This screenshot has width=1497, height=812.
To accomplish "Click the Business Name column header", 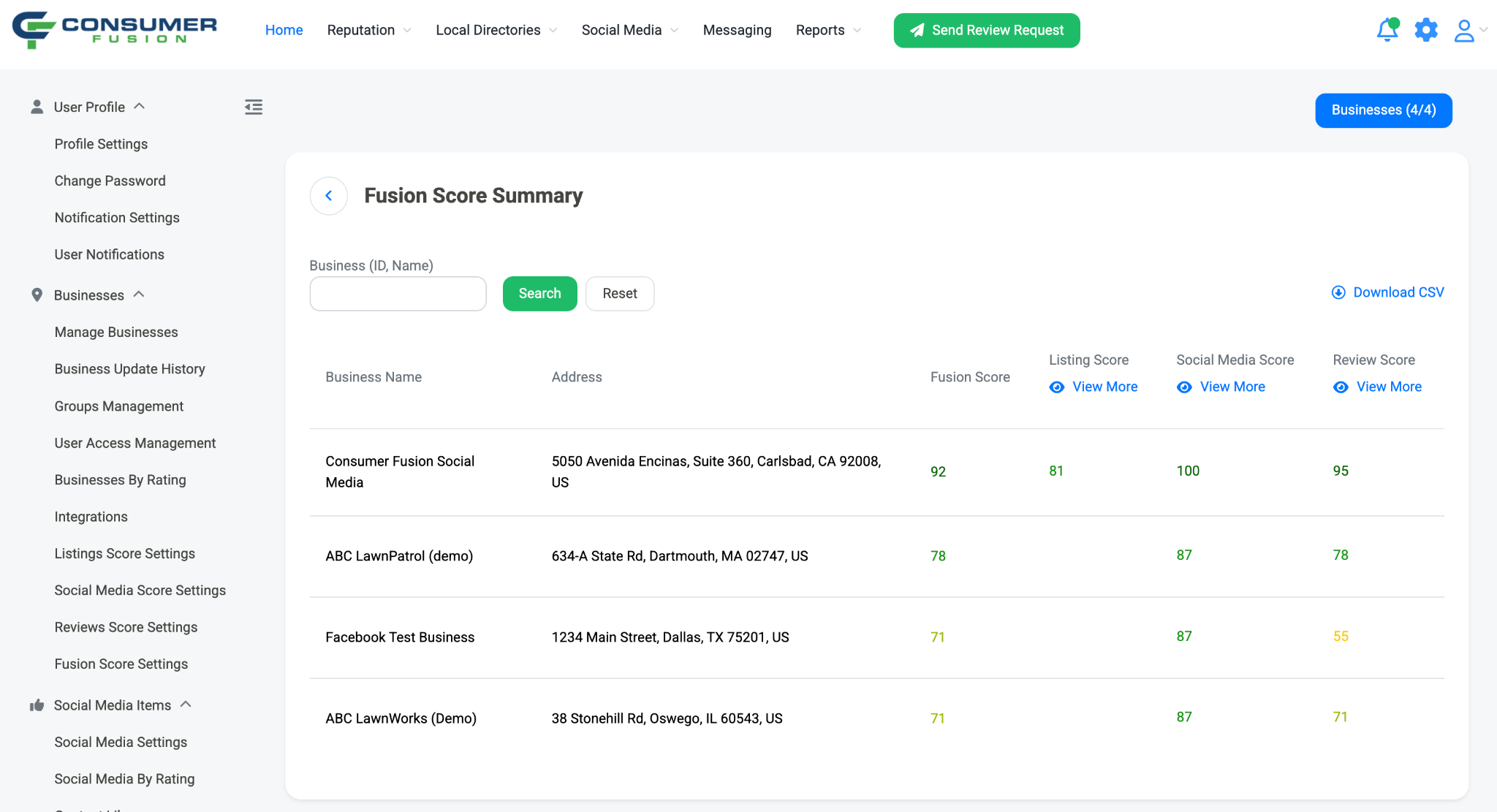I will click(374, 377).
